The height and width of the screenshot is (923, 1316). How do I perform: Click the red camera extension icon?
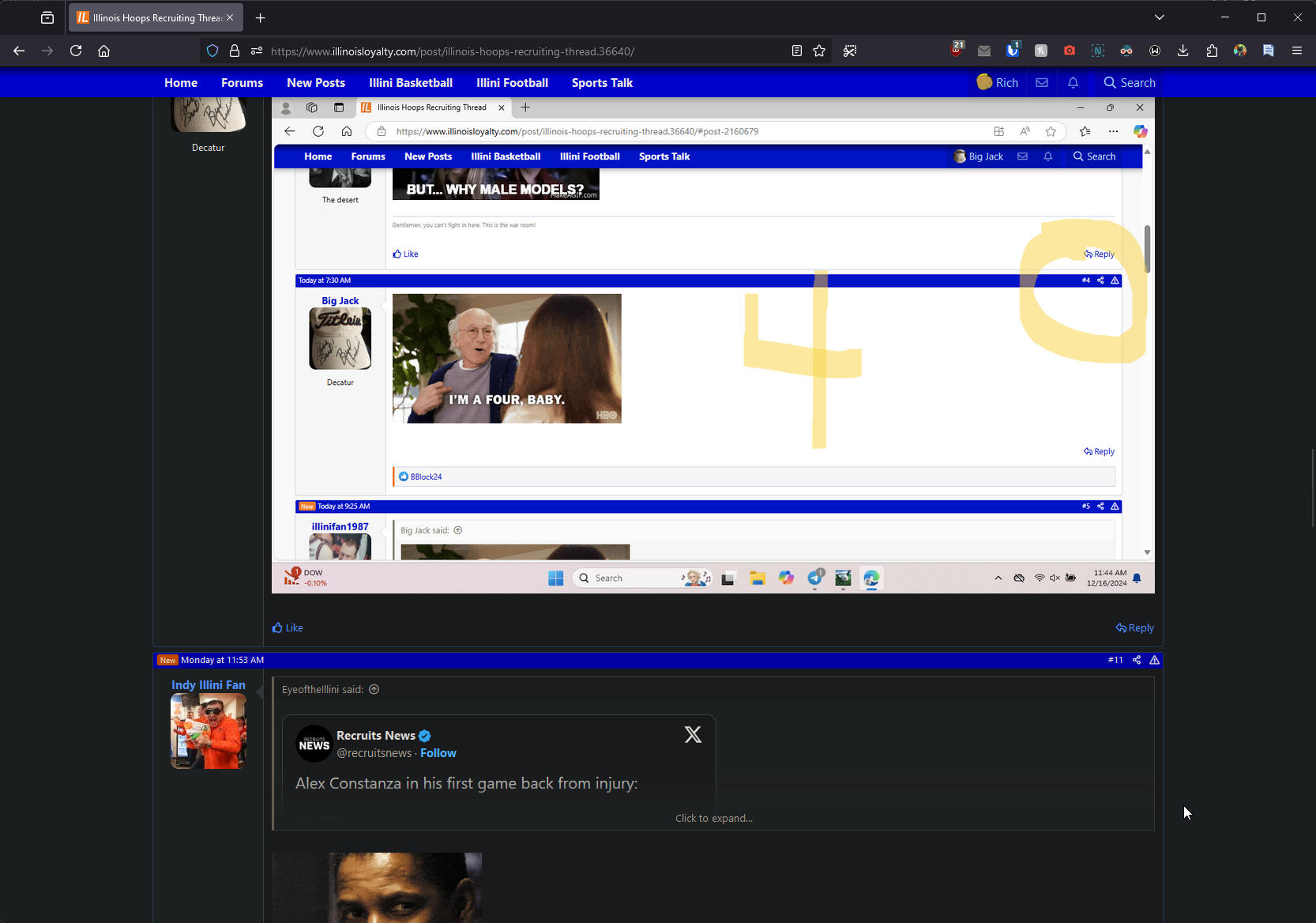[1070, 51]
